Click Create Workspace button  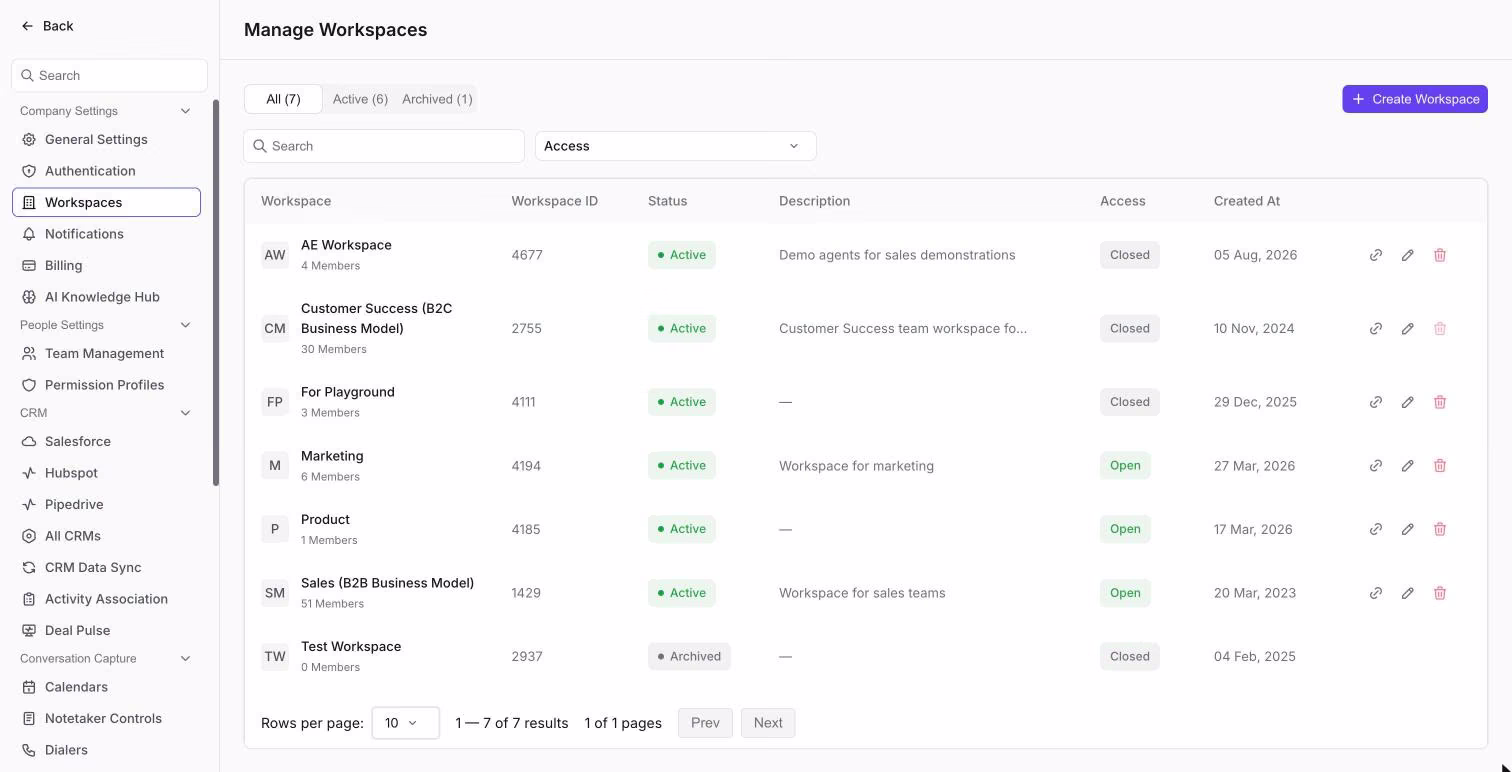(x=1415, y=99)
